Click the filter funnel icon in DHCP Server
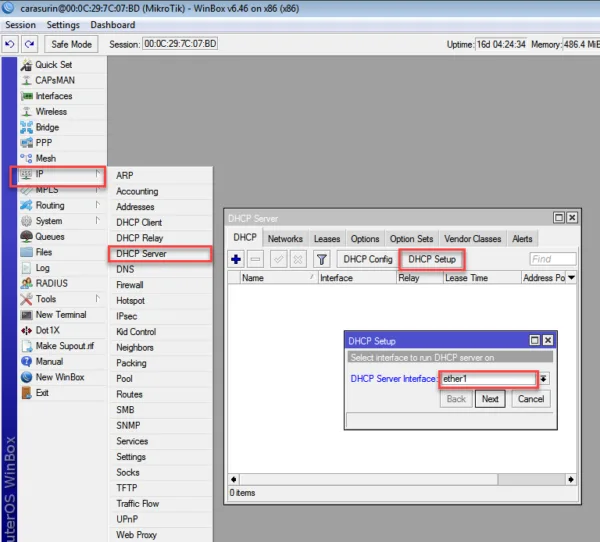The height and width of the screenshot is (542, 600). pos(322,259)
